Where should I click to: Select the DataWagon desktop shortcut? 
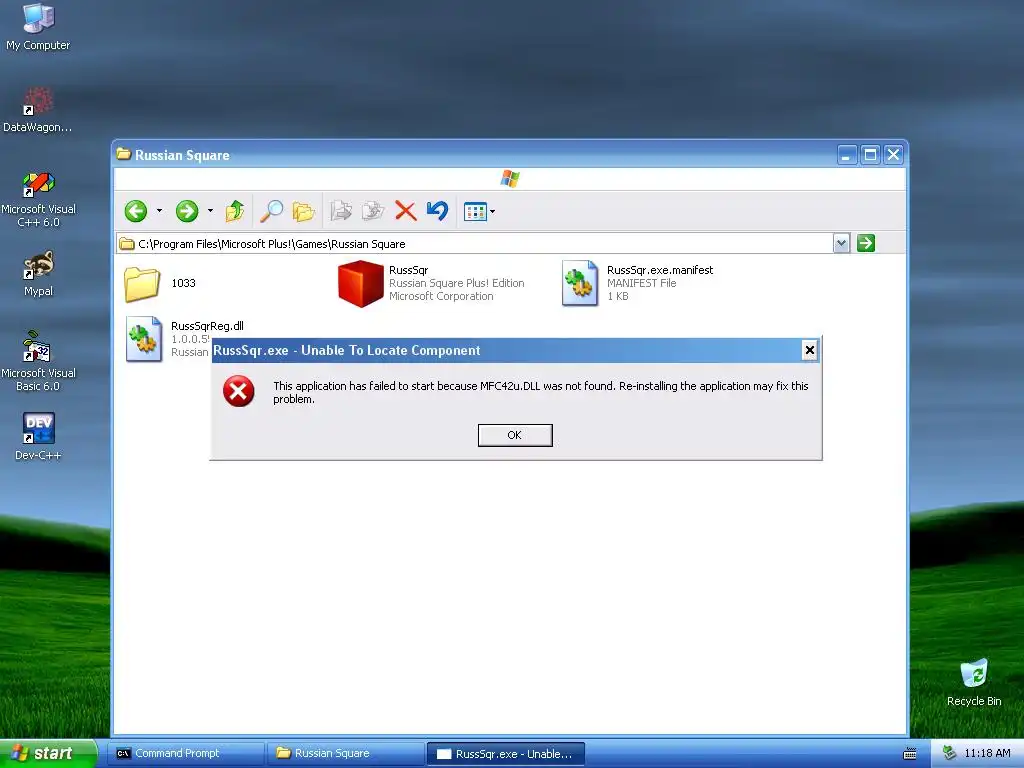[x=38, y=110]
